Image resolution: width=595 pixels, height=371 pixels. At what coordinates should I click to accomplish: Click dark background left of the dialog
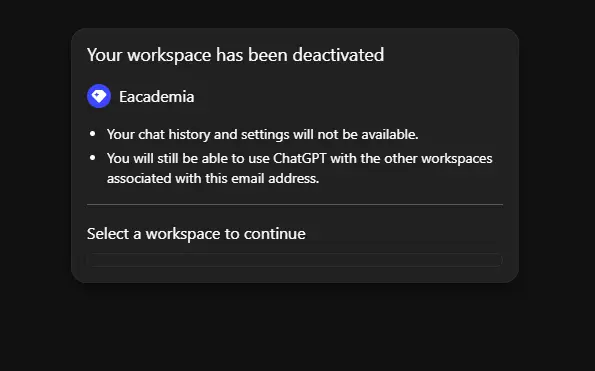click(x=35, y=156)
